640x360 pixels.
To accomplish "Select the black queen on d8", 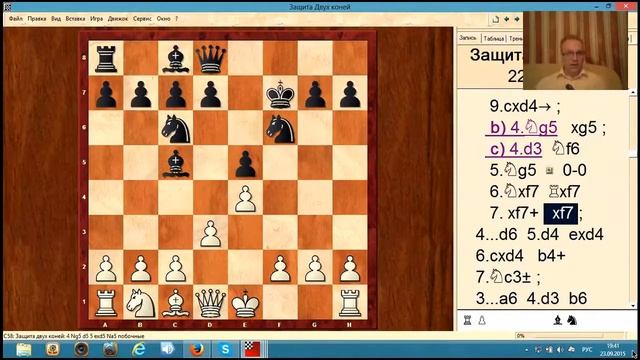I will (211, 59).
